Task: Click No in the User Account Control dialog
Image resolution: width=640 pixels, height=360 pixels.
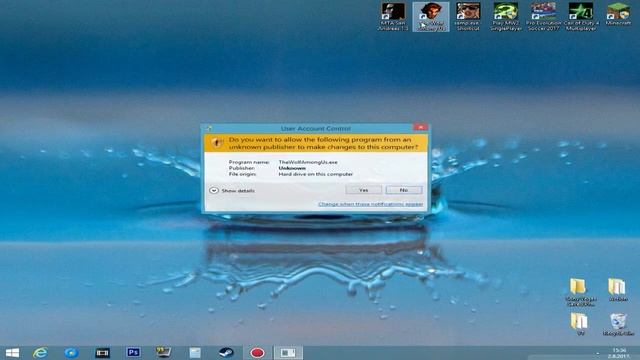Action: [x=404, y=190]
